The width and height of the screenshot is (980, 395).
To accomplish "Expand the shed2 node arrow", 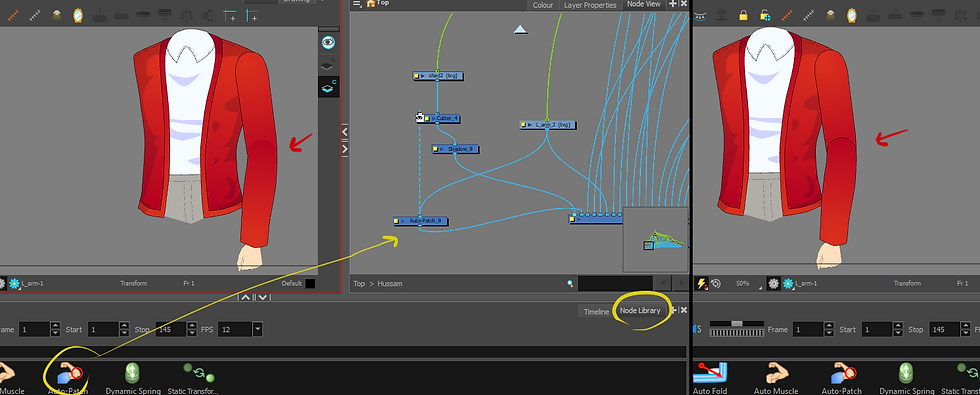I will (422, 76).
